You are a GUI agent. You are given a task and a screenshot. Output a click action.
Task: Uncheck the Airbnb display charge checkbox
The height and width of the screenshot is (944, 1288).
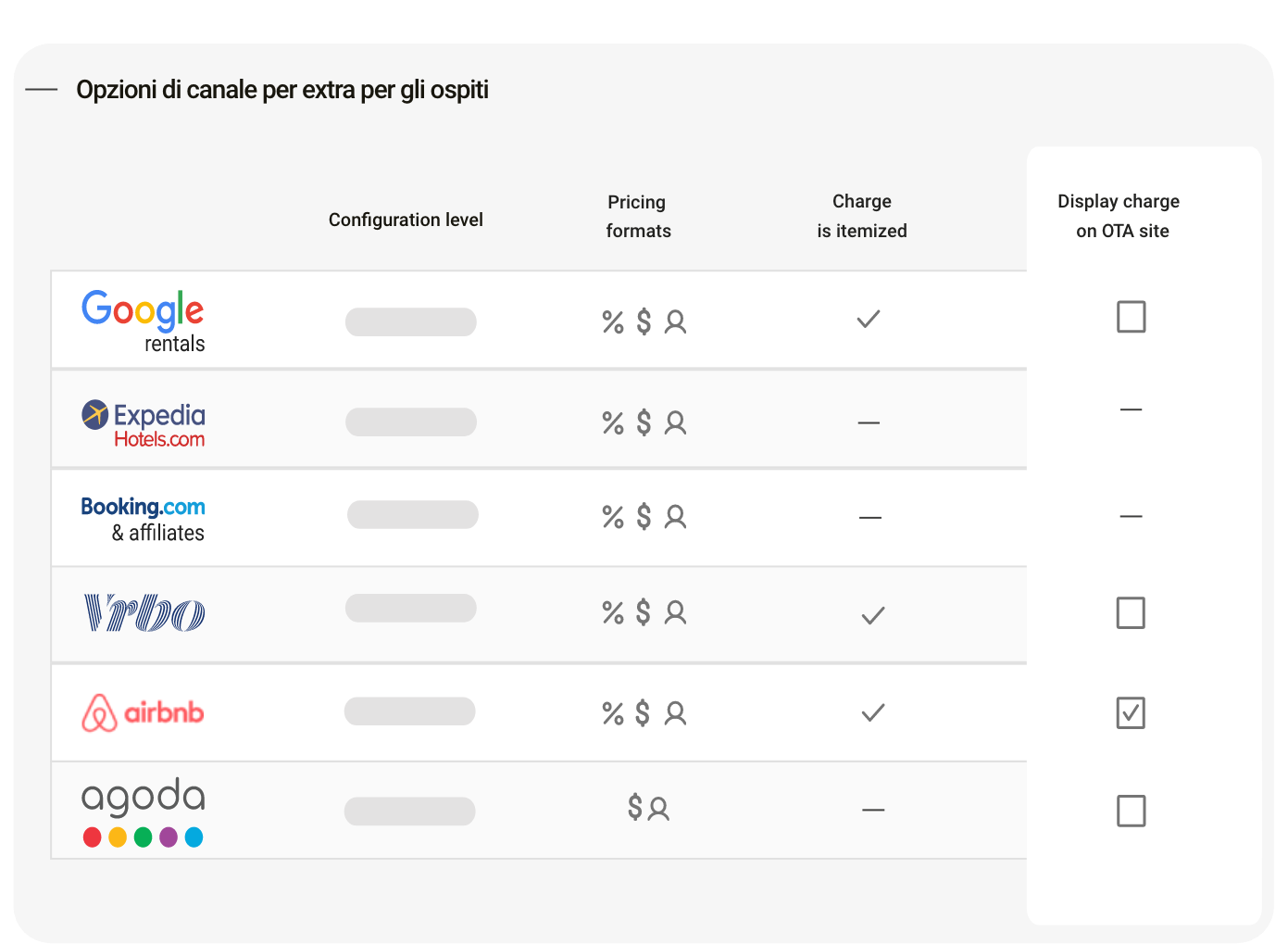click(1131, 712)
